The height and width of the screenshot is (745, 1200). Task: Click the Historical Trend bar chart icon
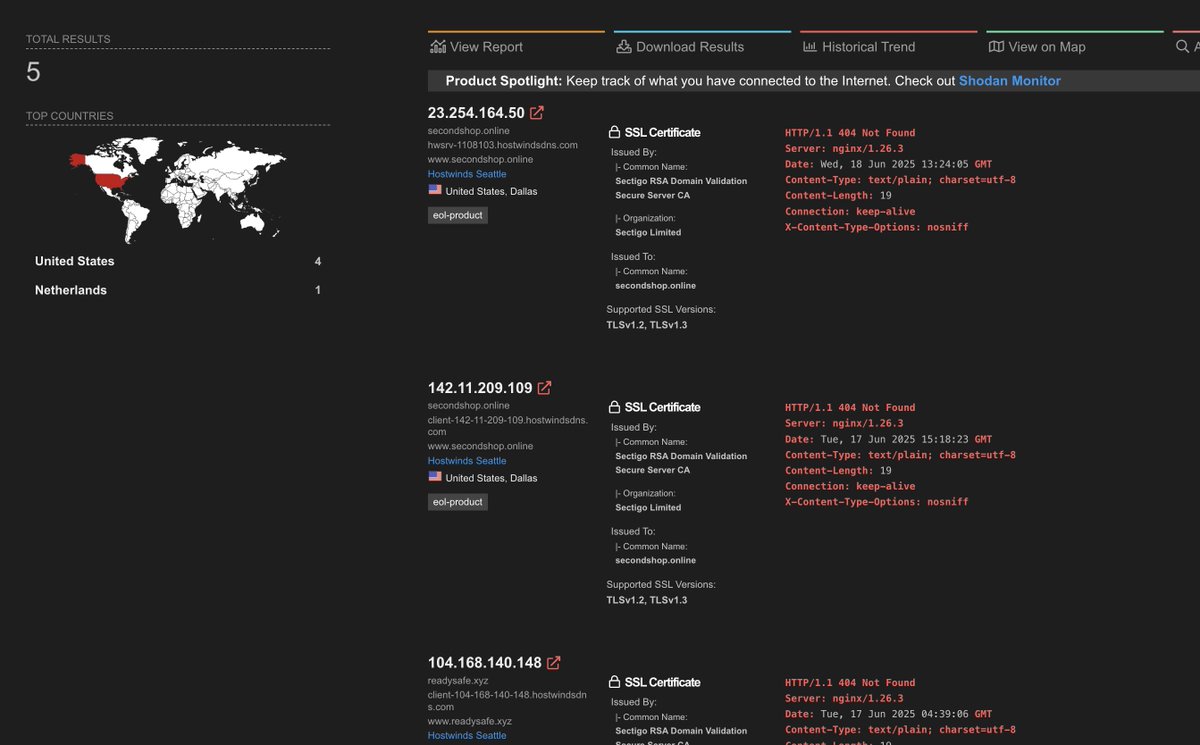pos(809,46)
